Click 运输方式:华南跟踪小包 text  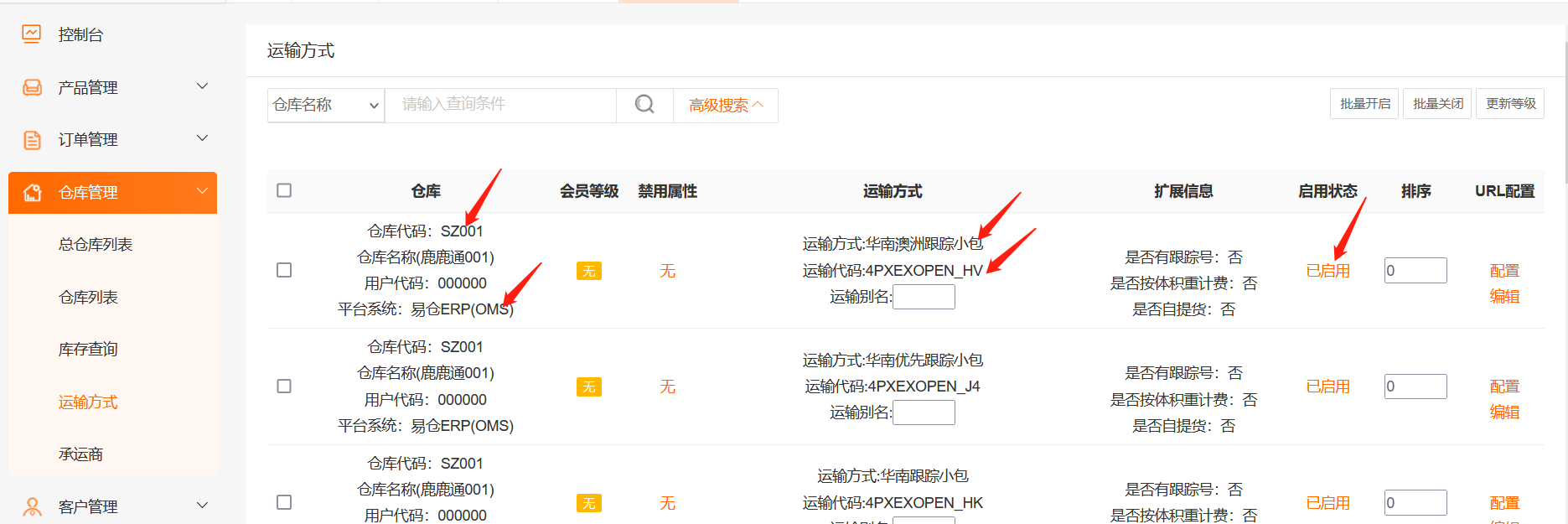[893, 476]
